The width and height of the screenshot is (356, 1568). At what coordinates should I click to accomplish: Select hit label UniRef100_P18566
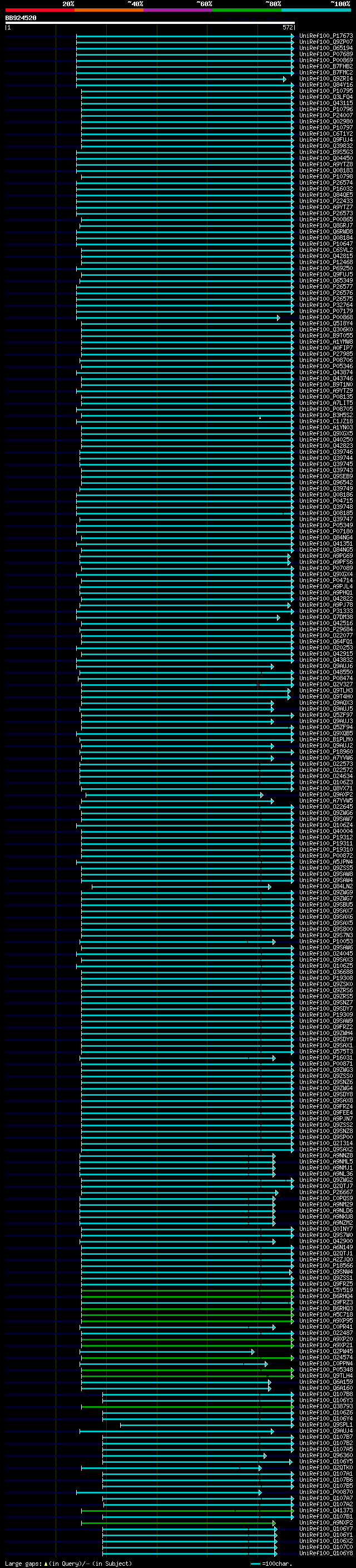[x=326, y=1265]
